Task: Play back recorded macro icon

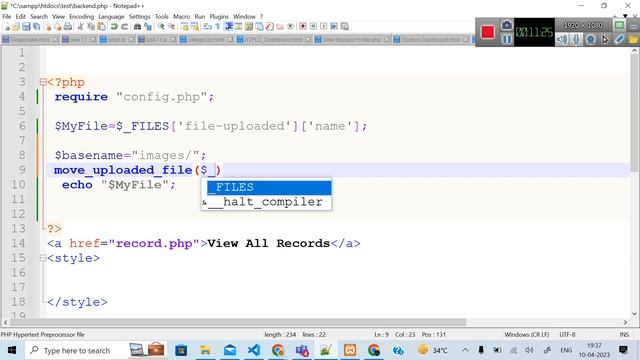Action: (323, 27)
